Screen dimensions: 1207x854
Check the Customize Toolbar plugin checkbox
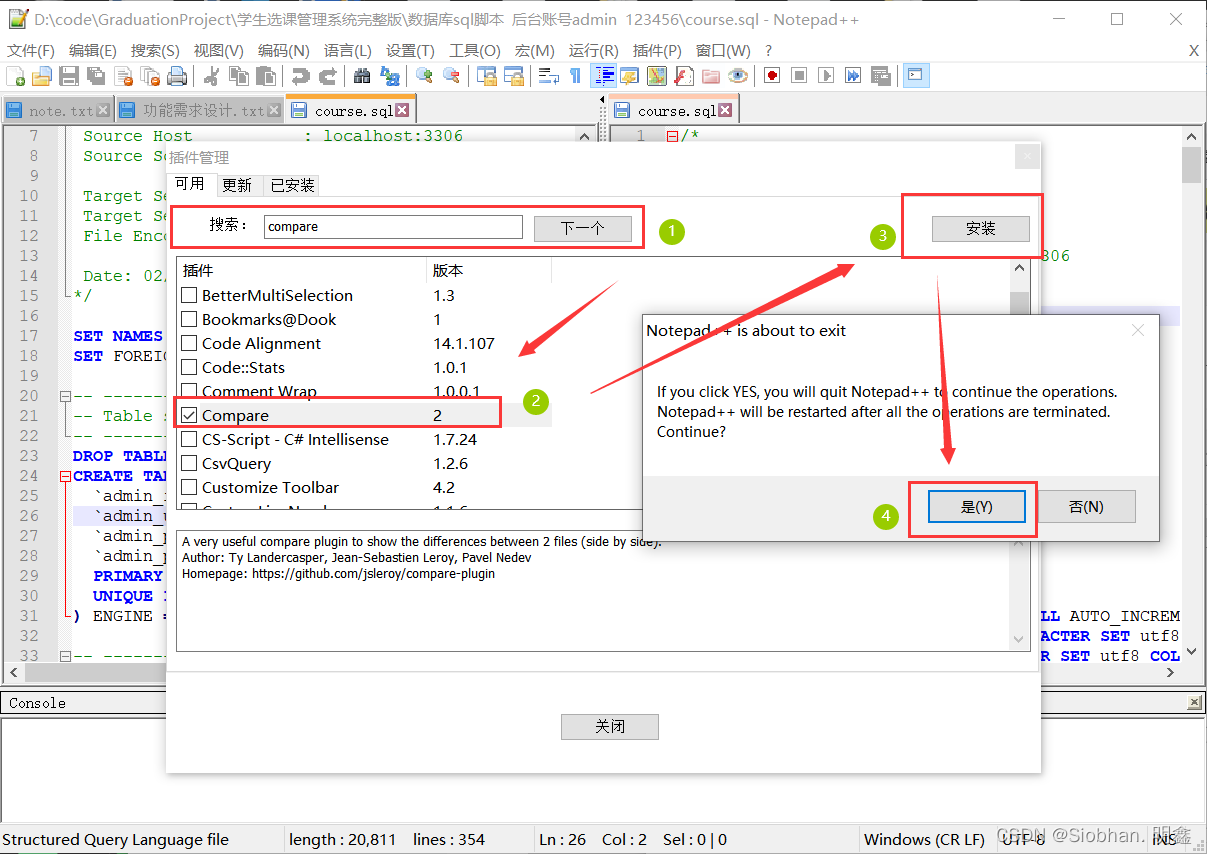coord(189,487)
